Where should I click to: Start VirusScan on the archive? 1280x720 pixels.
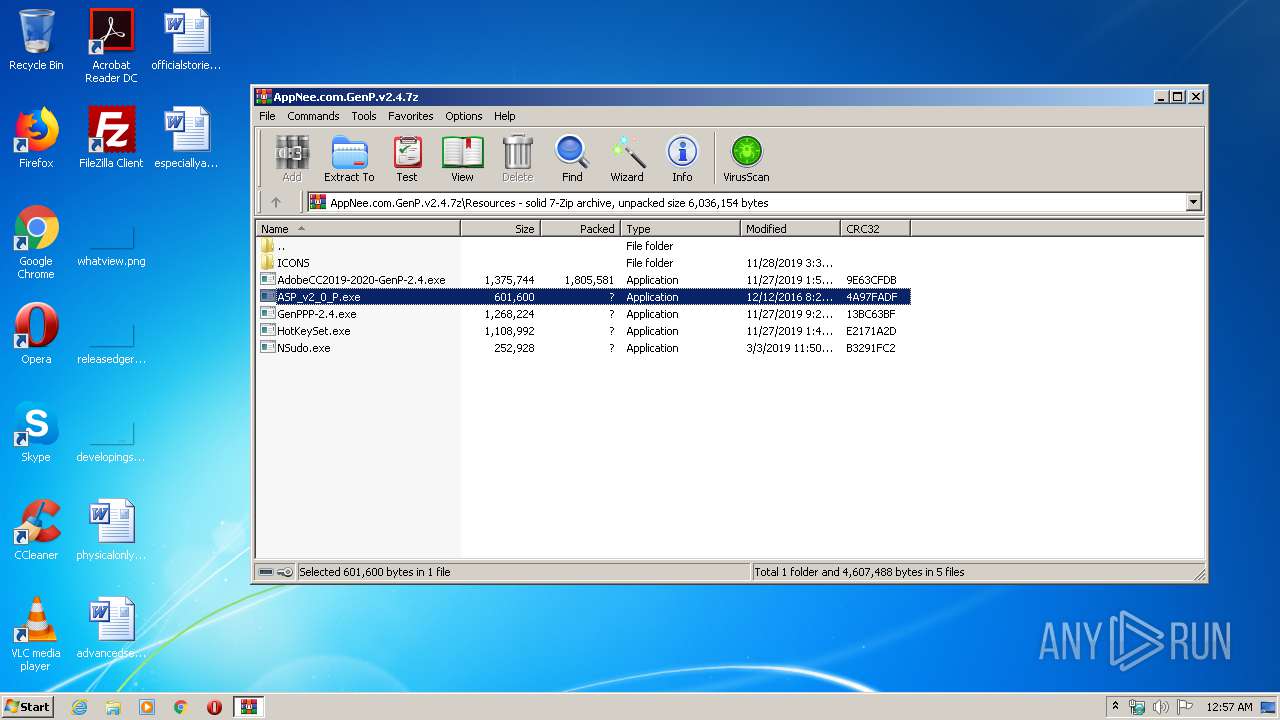click(746, 159)
